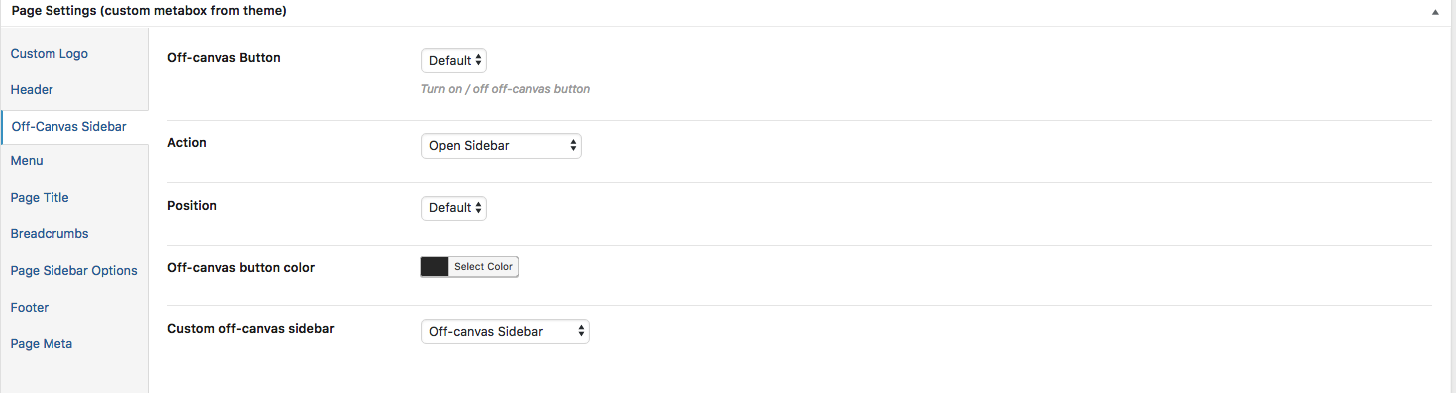Open the Page Meta tab
The height and width of the screenshot is (393, 1456).
pyautogui.click(x=41, y=343)
